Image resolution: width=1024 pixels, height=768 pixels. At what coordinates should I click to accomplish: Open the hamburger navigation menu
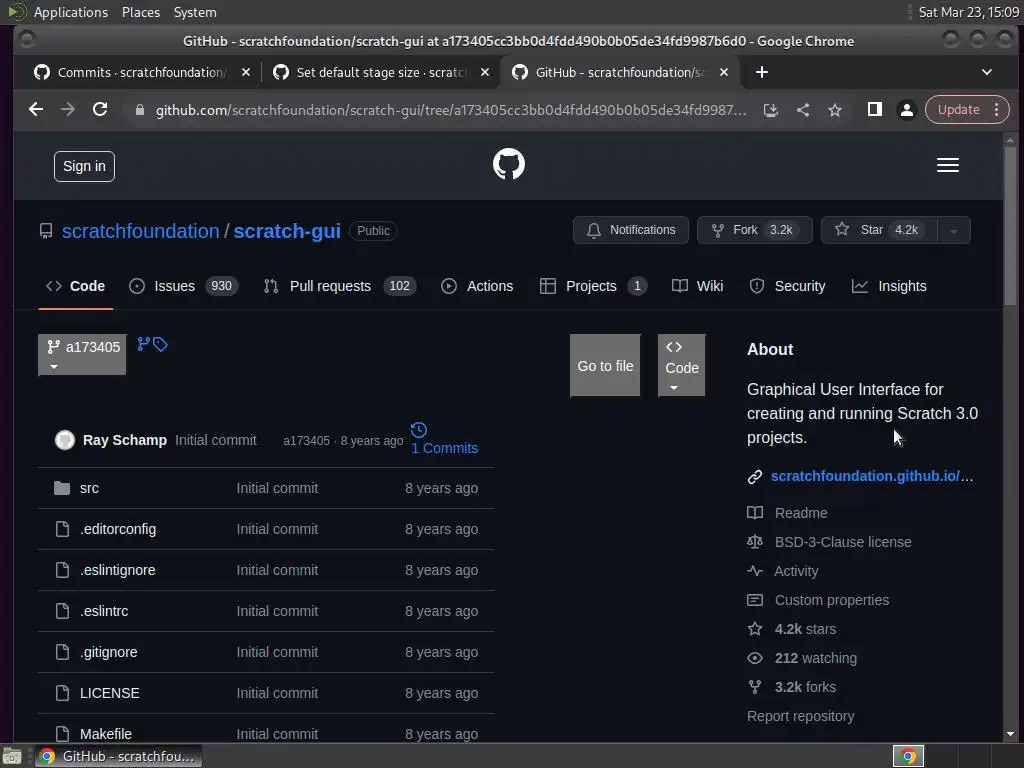pos(948,165)
